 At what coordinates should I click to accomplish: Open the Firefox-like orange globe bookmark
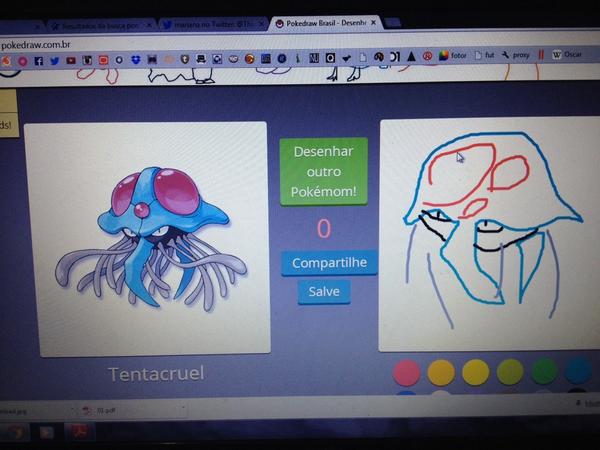coord(249,59)
